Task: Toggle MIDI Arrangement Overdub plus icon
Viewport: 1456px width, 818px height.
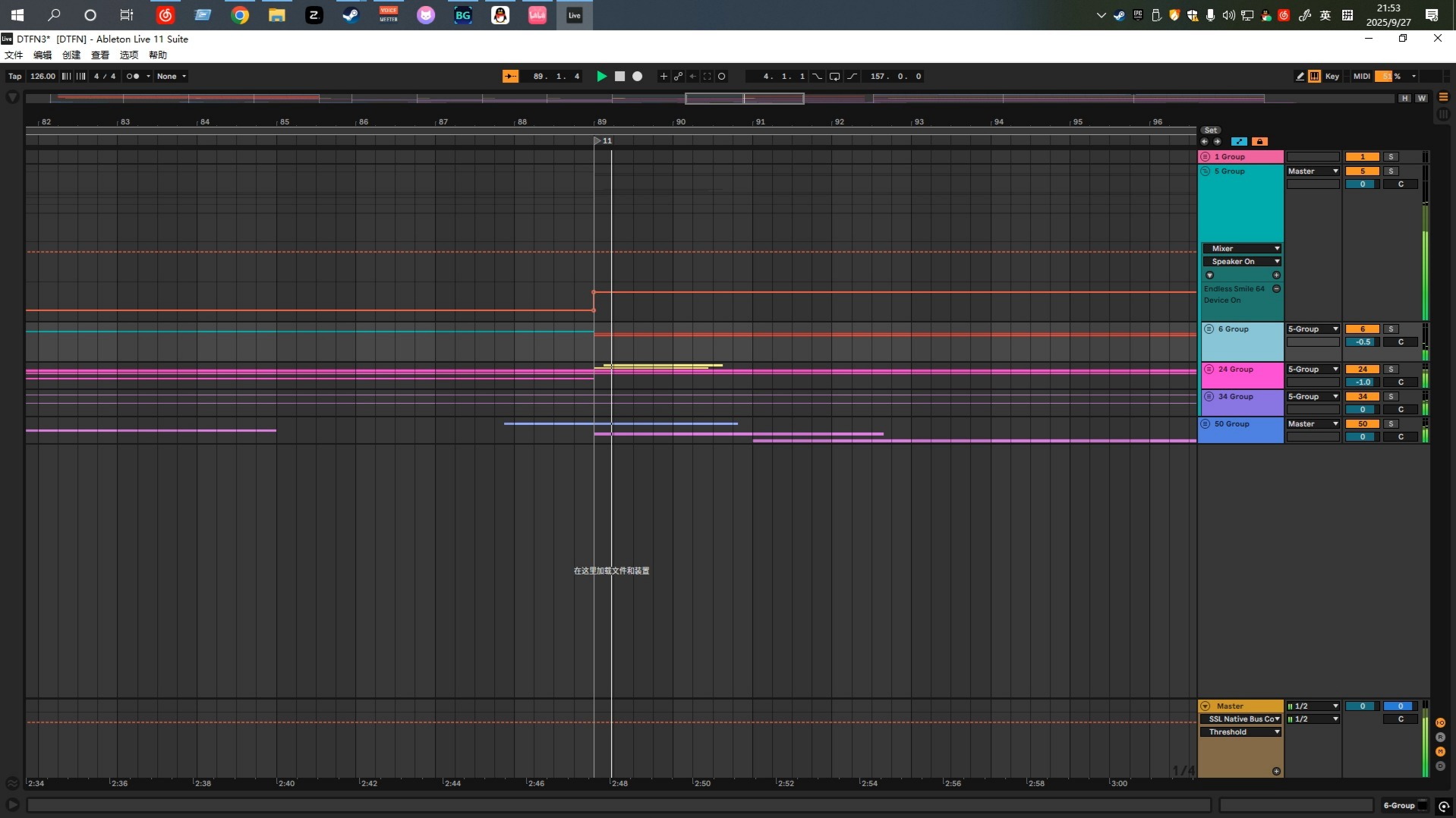Action: (663, 76)
